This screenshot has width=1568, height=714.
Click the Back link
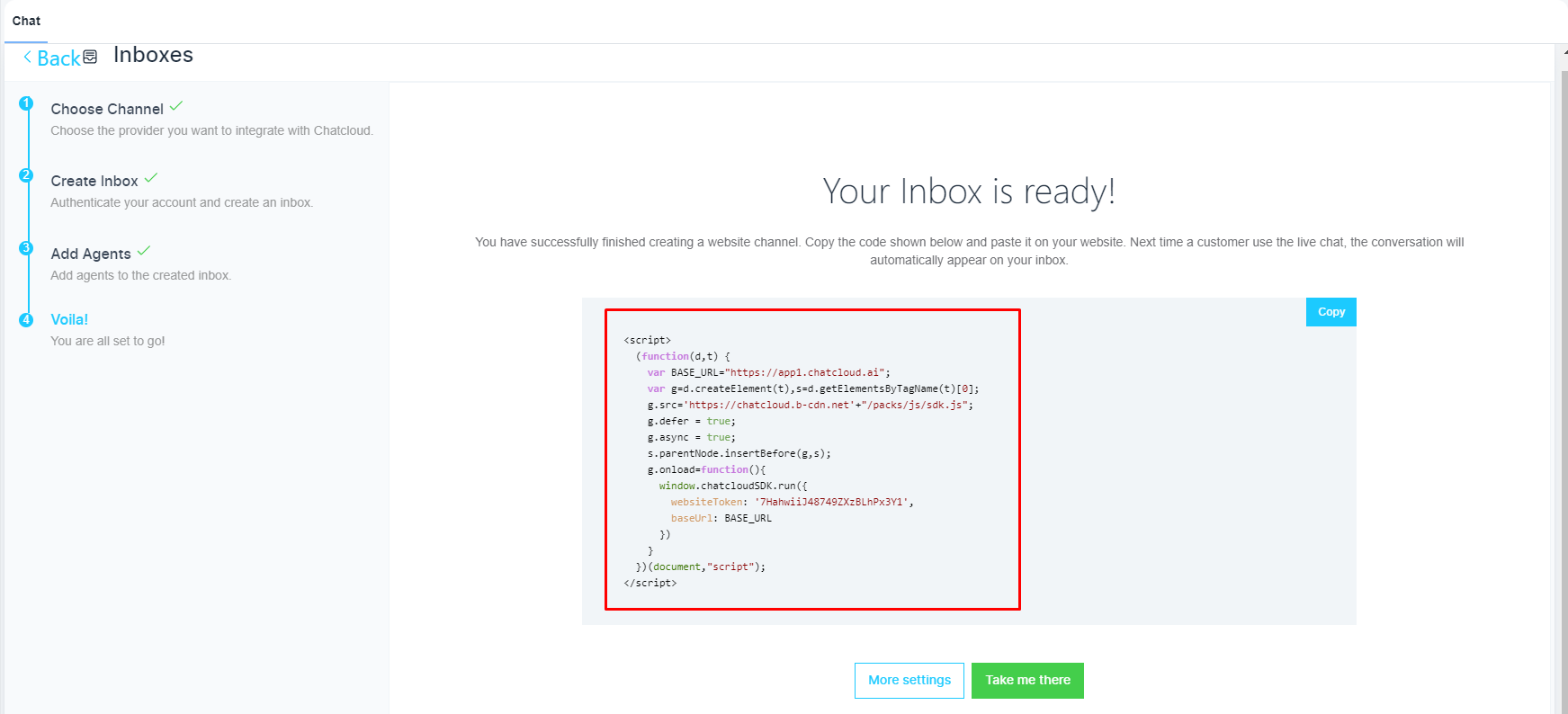[58, 58]
